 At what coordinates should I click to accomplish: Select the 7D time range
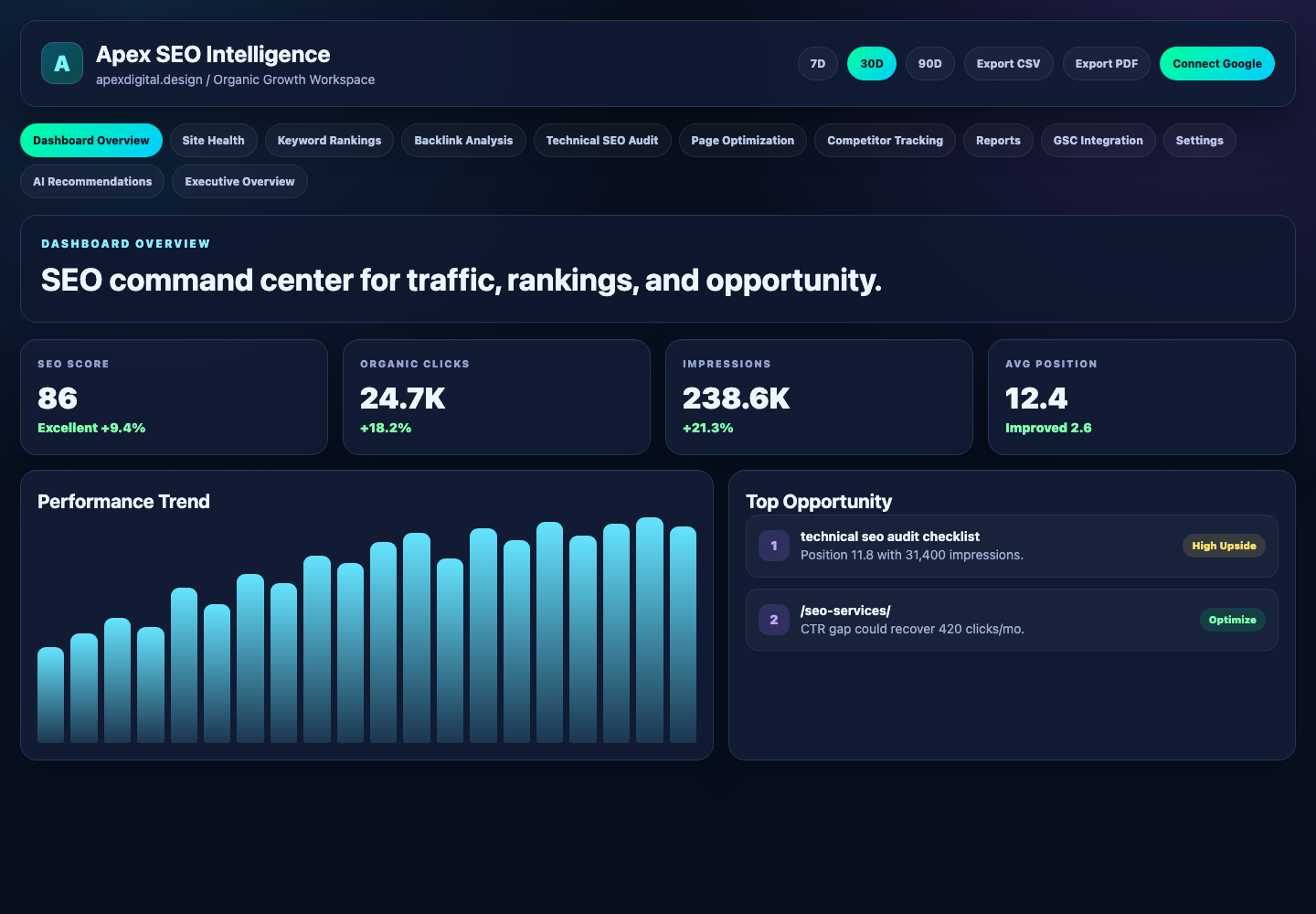[818, 64]
